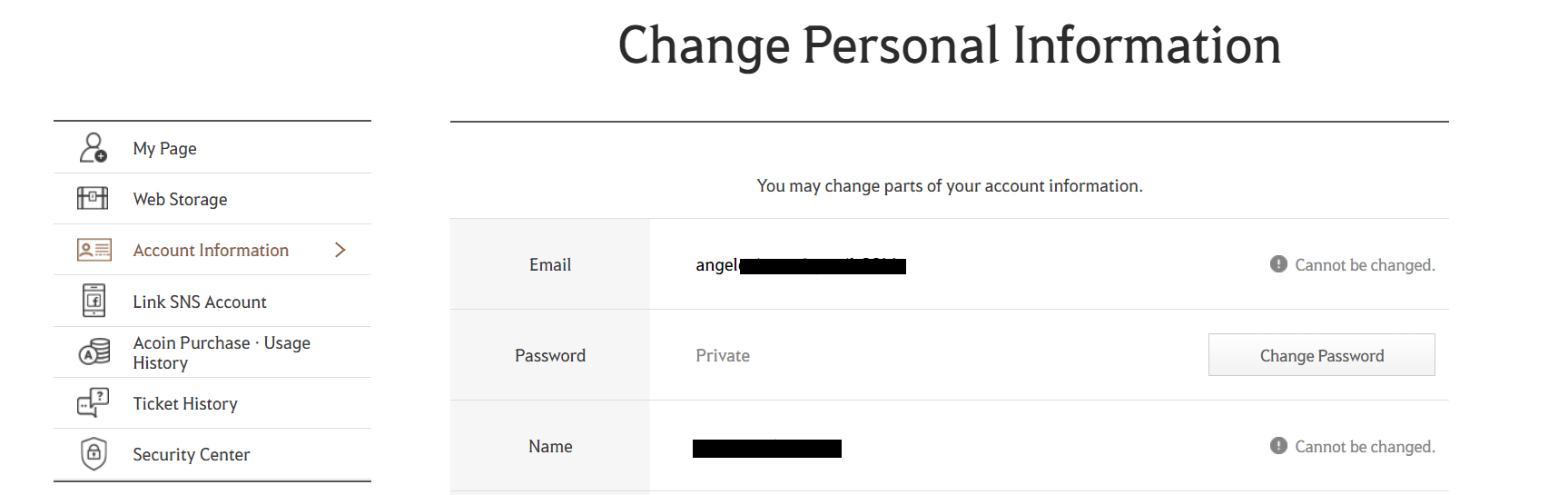The image size is (1568, 495).
Task: Click the Account Information ID card icon
Action: pyautogui.click(x=94, y=250)
